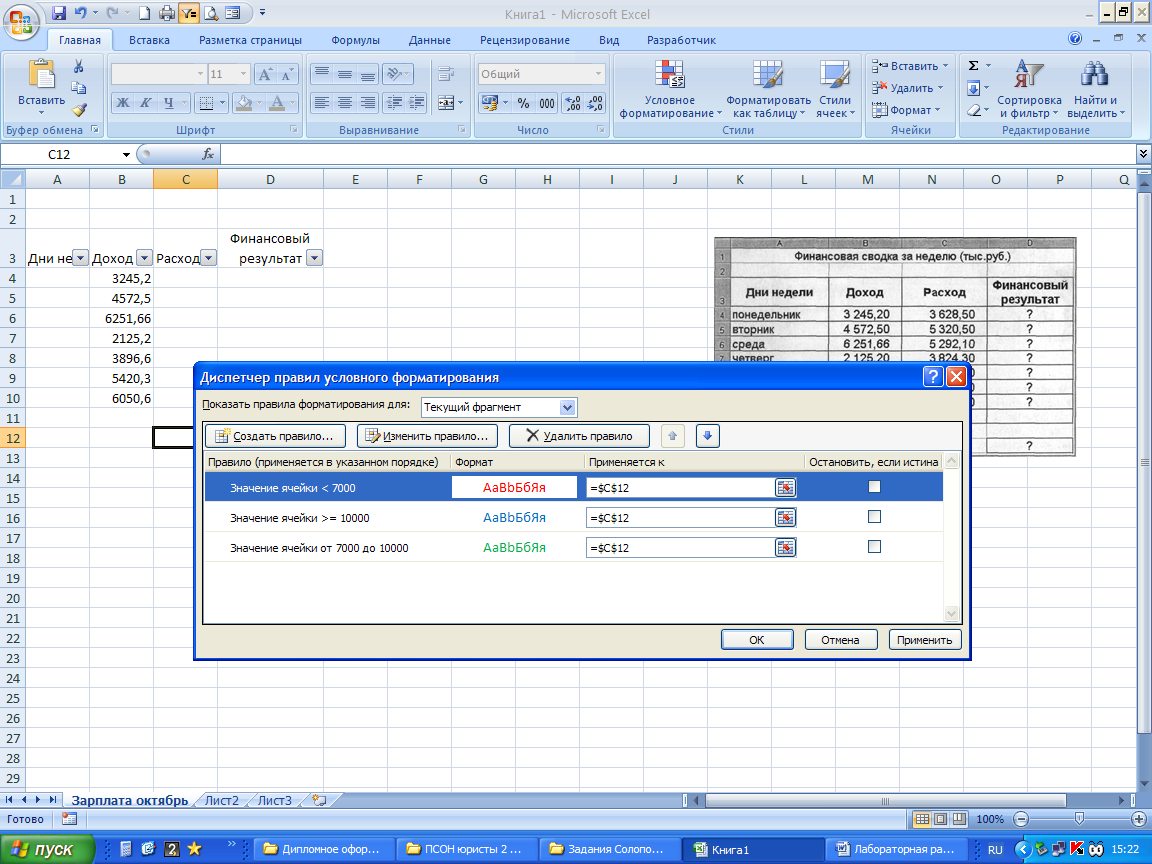Open filter dropdown for Финансовый результат column
The height and width of the screenshot is (864, 1152).
(314, 258)
